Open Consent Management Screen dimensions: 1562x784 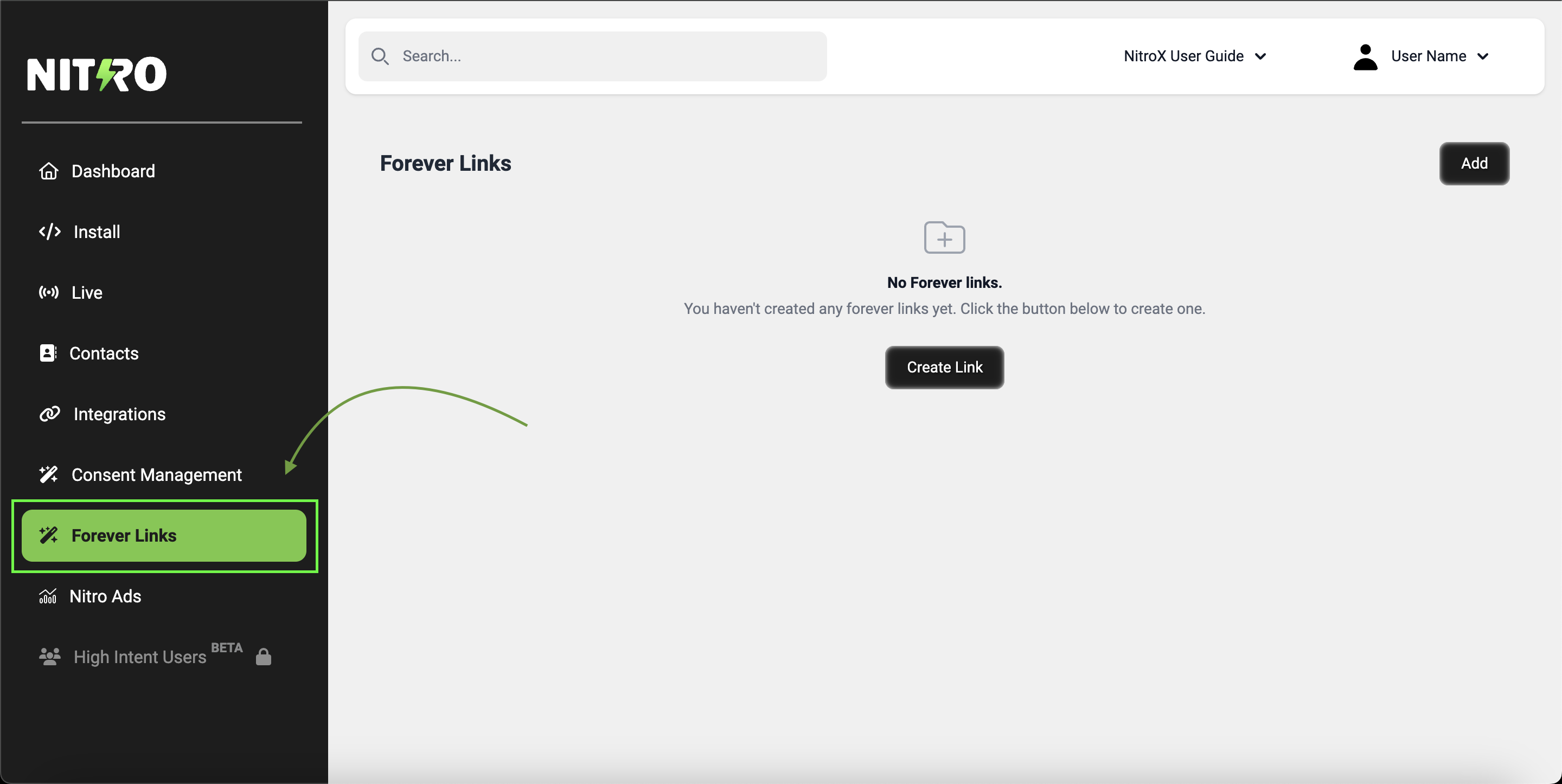tap(164, 474)
